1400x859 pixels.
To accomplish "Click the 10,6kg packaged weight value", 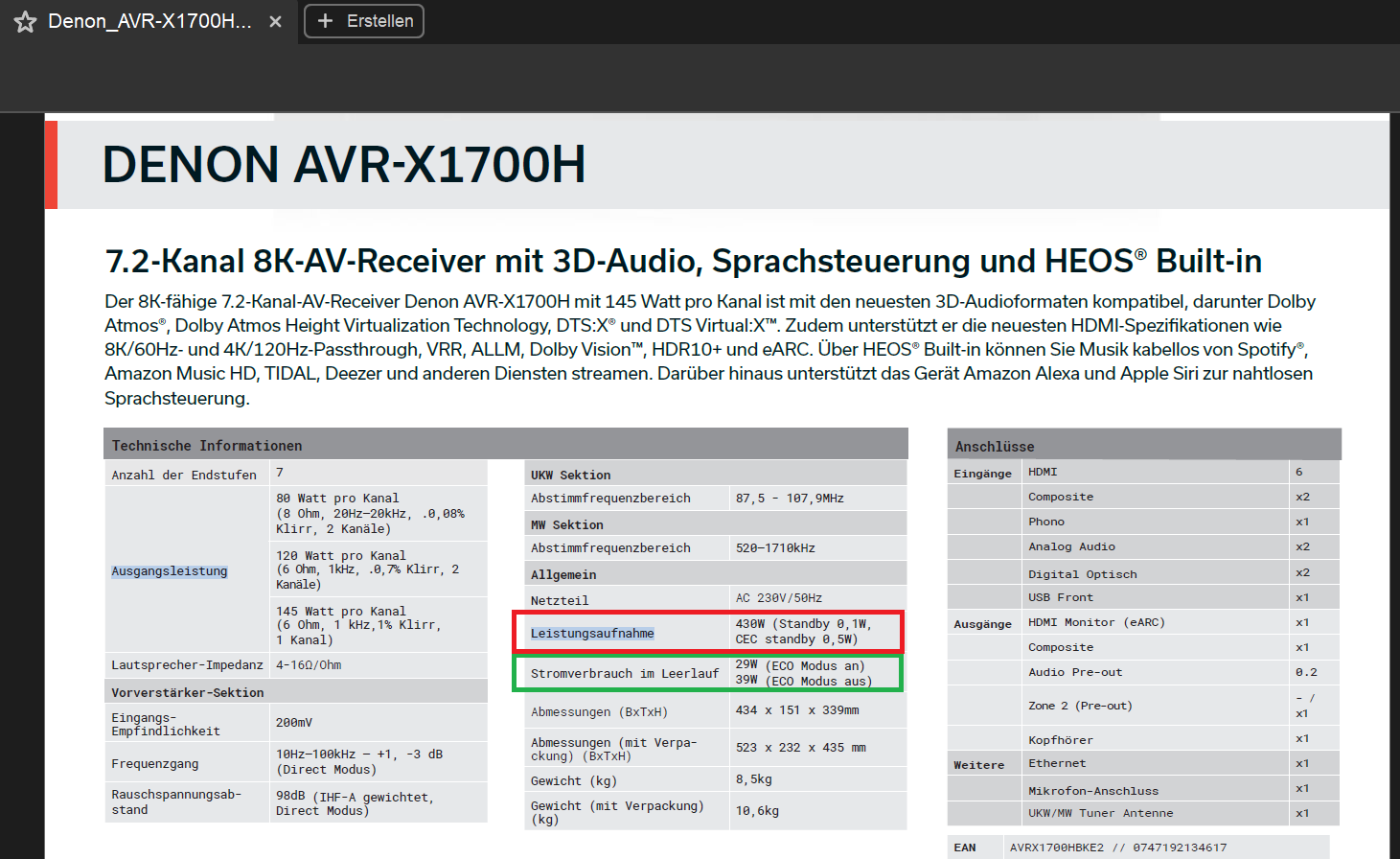I will [757, 811].
